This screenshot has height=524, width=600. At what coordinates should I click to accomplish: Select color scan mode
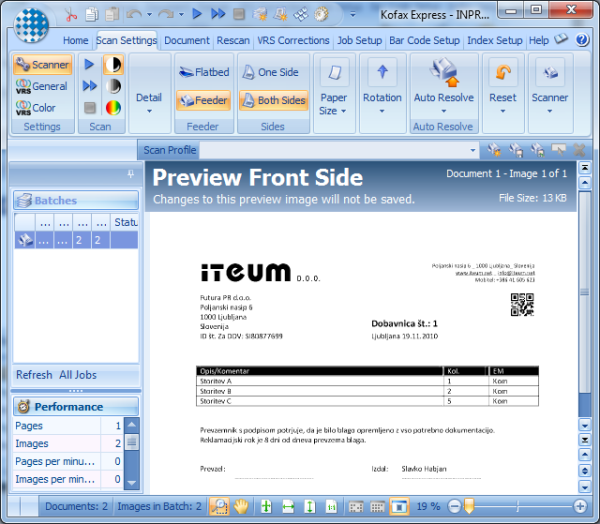click(113, 108)
